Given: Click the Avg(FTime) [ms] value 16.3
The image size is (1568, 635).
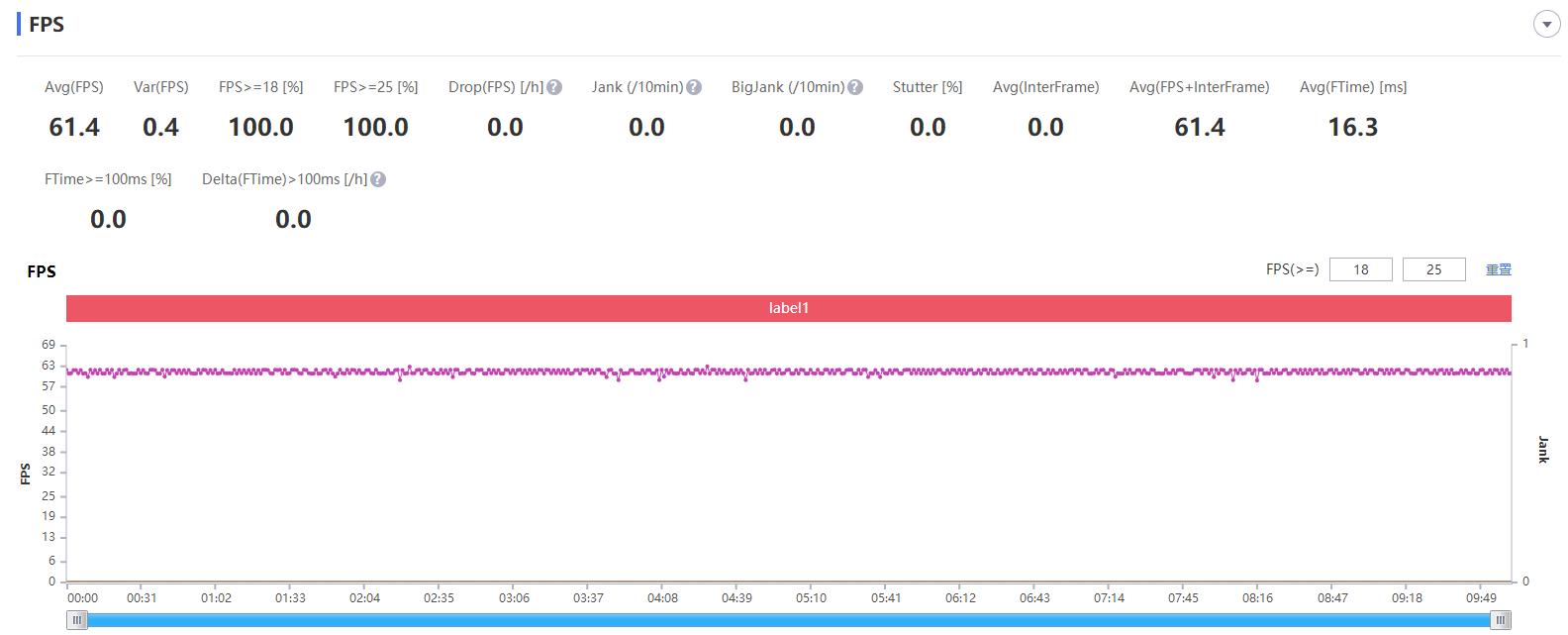Looking at the screenshot, I should point(1352,127).
